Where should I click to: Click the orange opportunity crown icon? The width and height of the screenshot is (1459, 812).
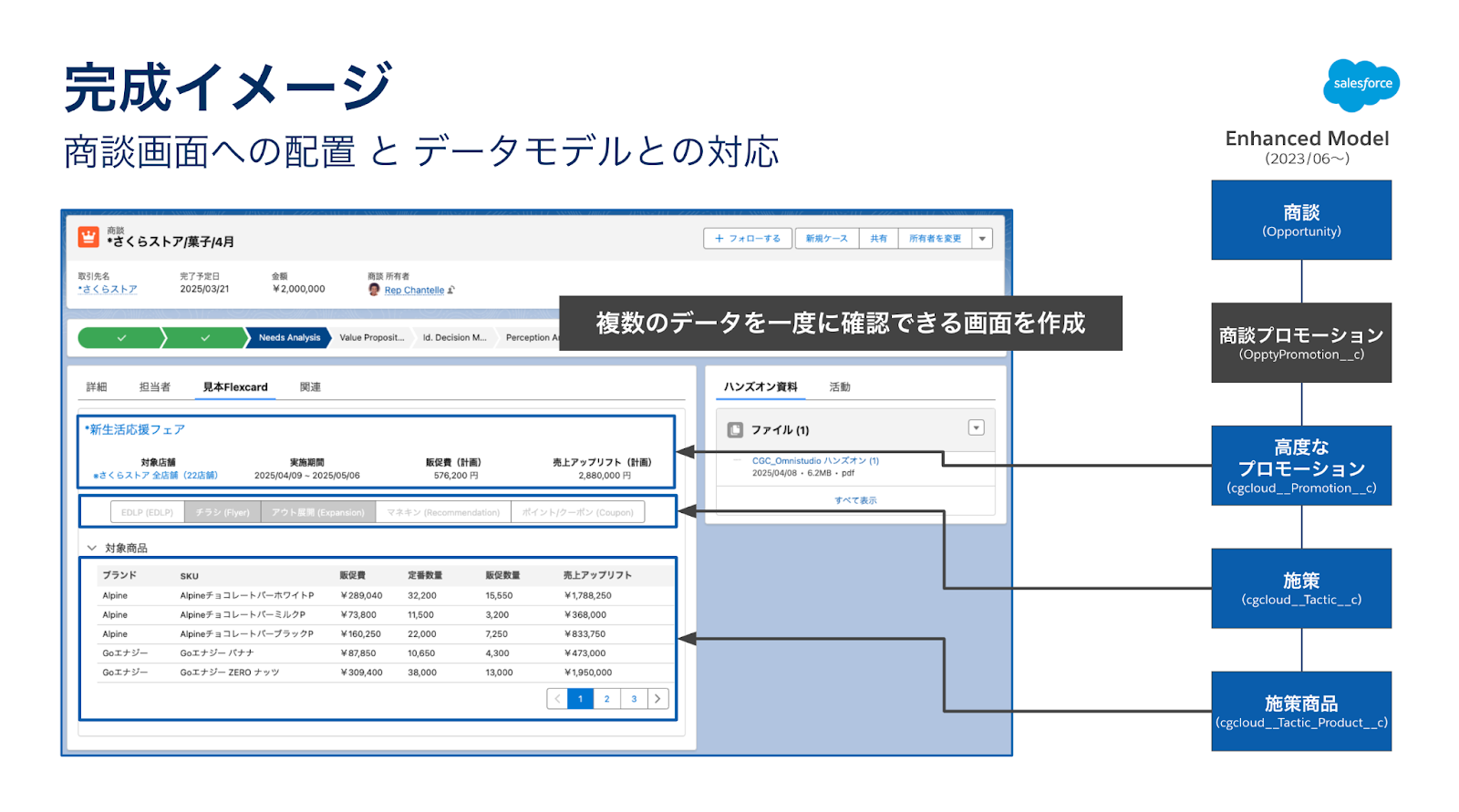(x=88, y=237)
